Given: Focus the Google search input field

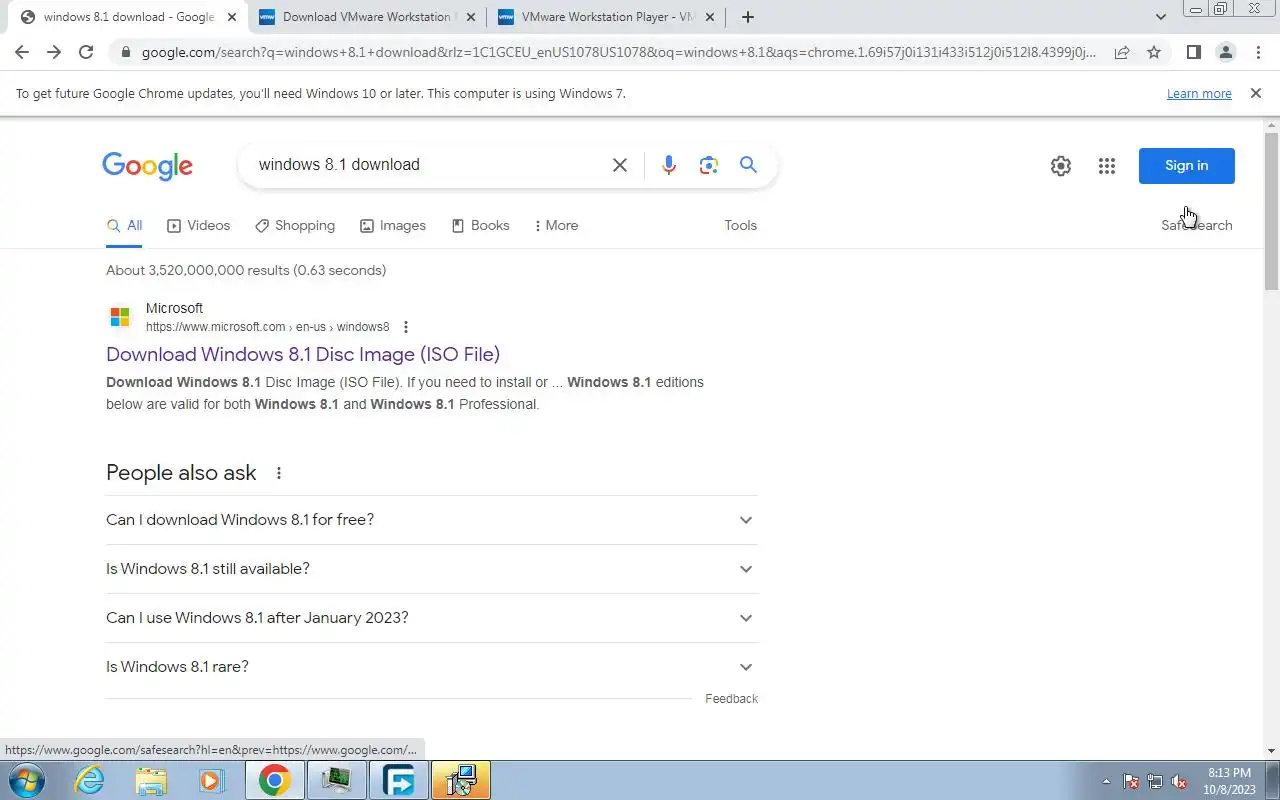Looking at the screenshot, I should (428, 165).
